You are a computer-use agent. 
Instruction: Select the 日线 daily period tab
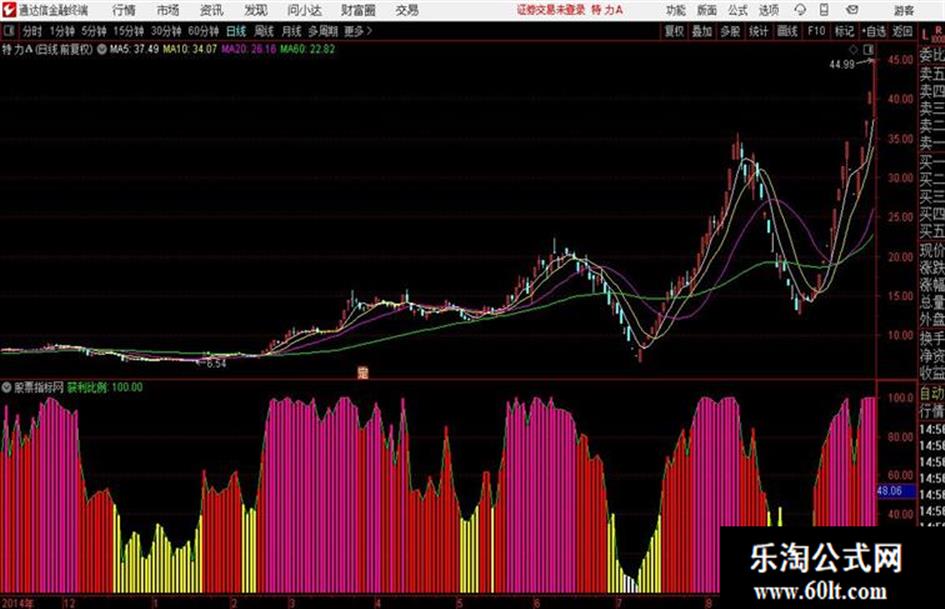[236, 31]
